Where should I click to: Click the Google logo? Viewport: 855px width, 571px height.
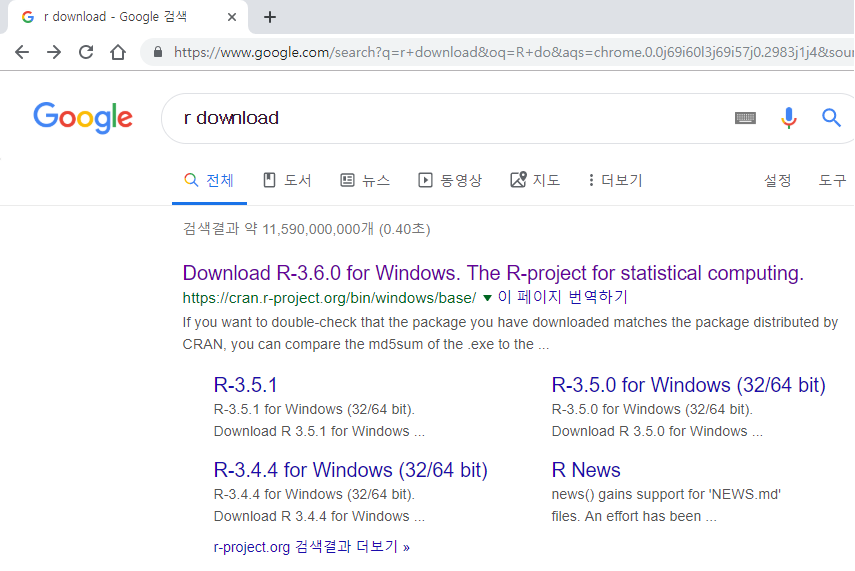(x=83, y=117)
